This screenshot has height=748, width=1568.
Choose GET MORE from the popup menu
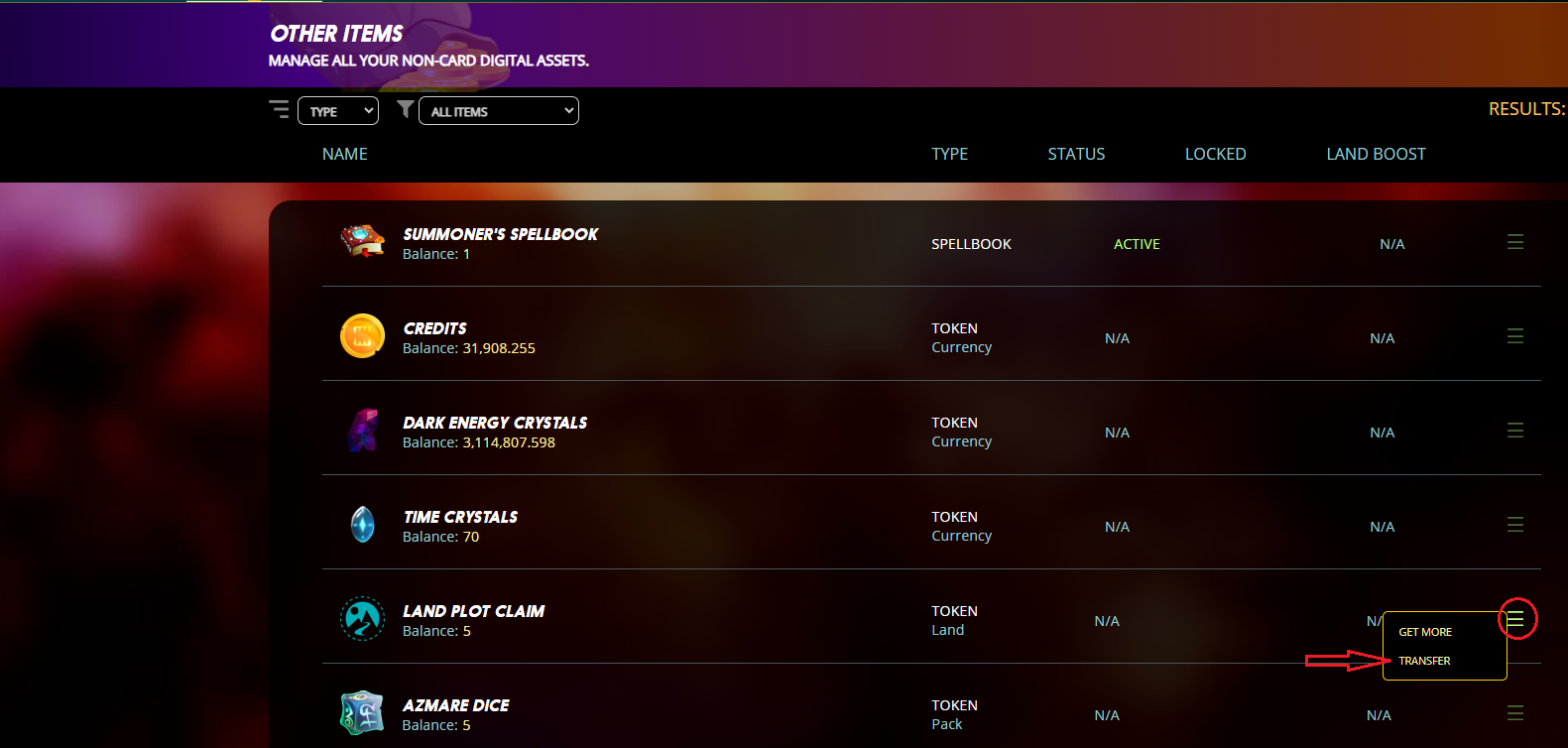pos(1425,632)
